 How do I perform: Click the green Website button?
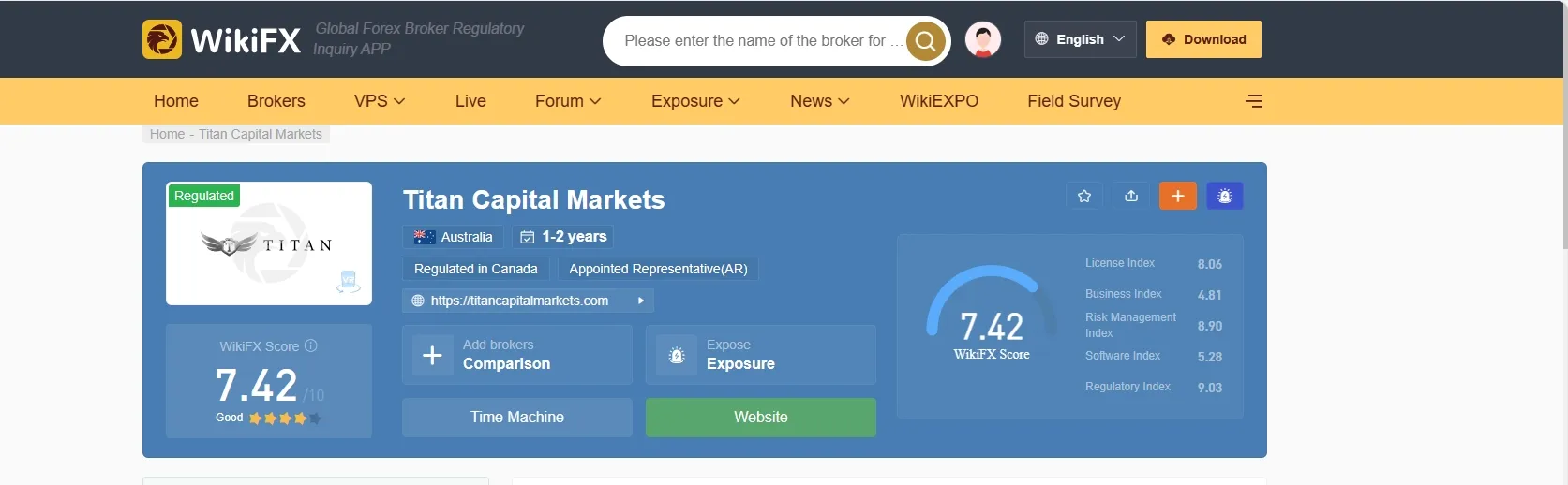[761, 418]
